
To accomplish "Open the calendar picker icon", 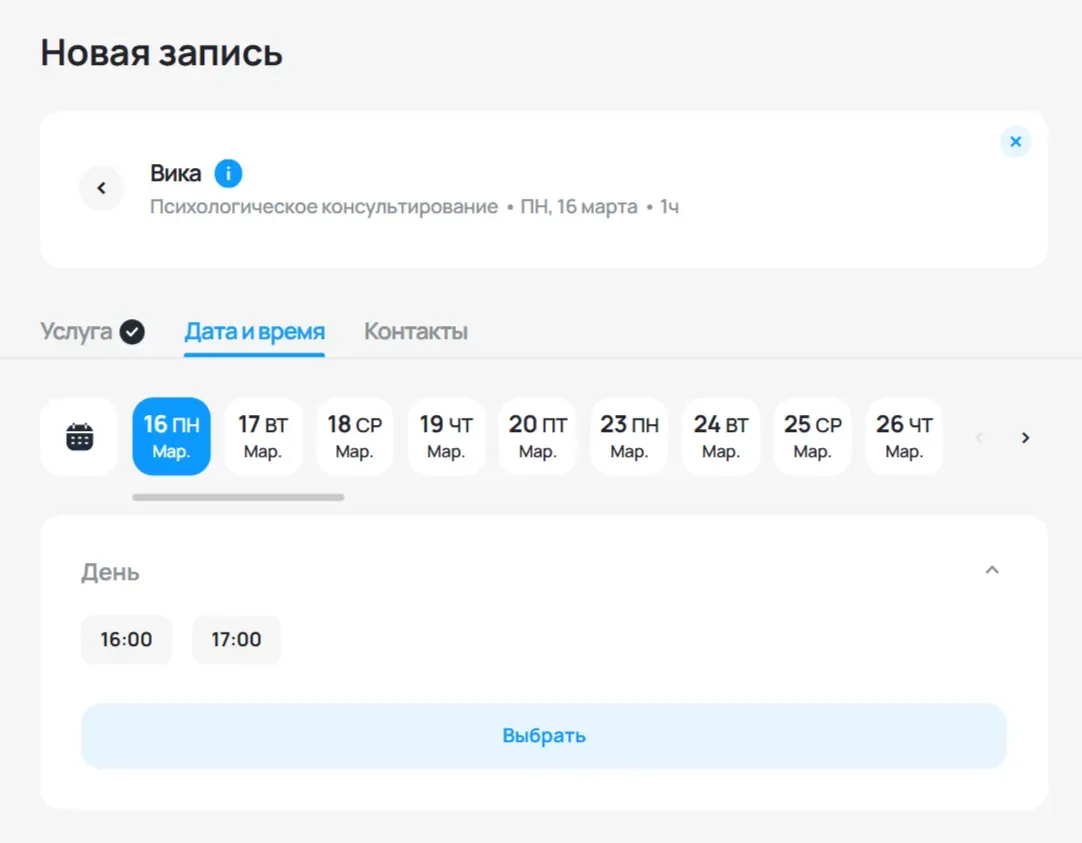I will click(x=79, y=436).
